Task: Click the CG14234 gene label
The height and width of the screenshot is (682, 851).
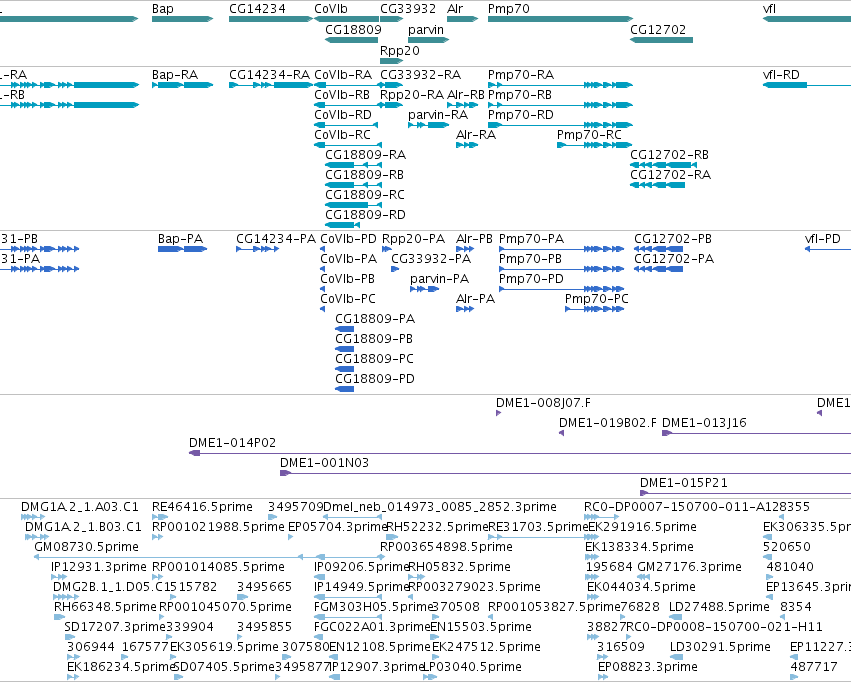Action: [x=257, y=9]
